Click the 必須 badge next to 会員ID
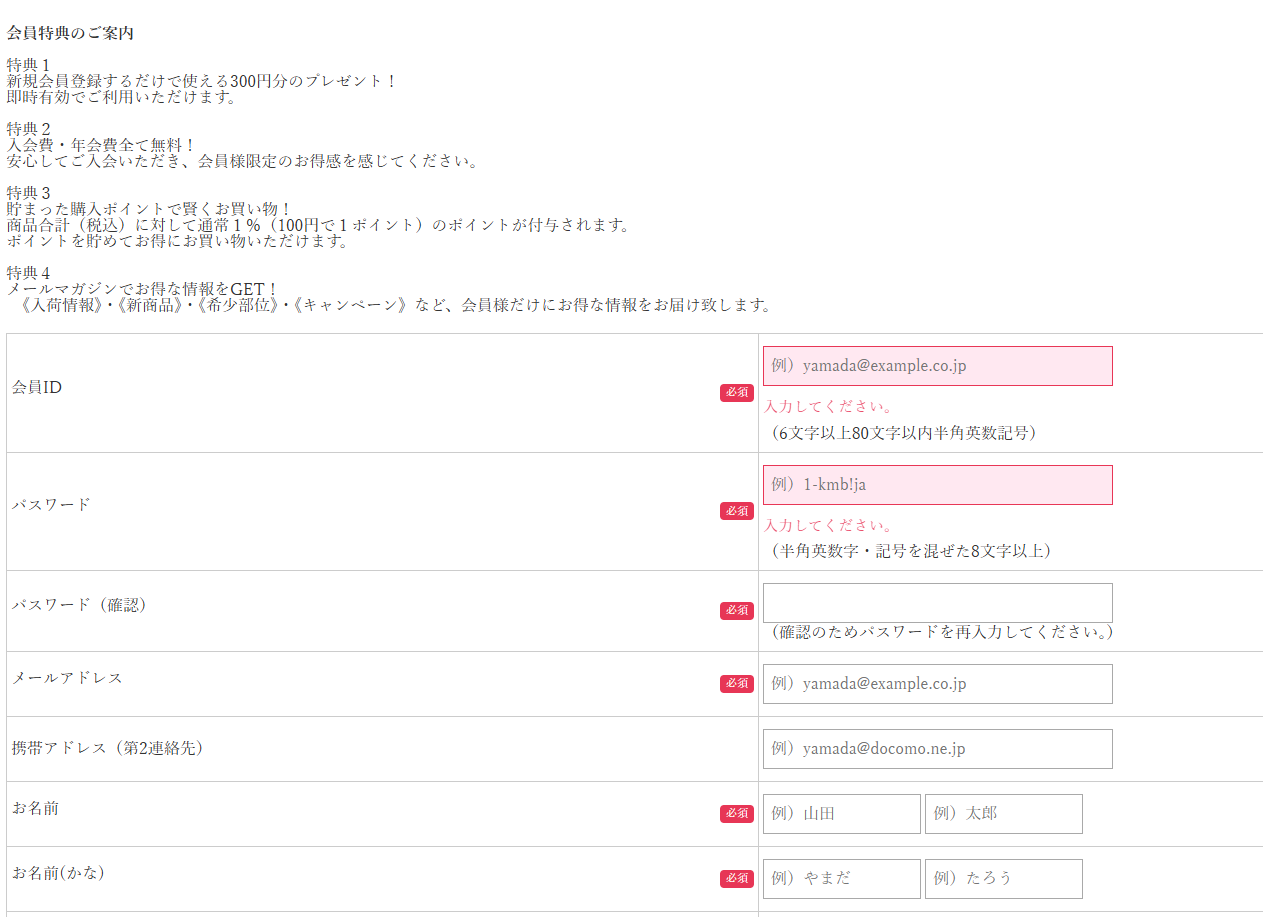 737,393
